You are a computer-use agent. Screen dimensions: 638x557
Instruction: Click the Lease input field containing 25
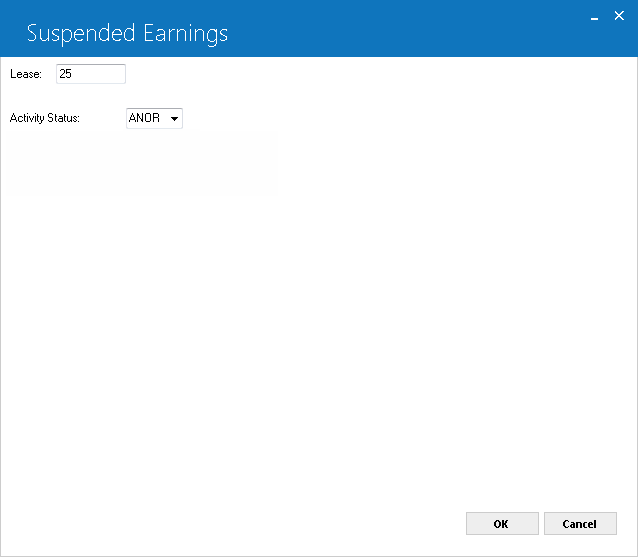pos(91,74)
